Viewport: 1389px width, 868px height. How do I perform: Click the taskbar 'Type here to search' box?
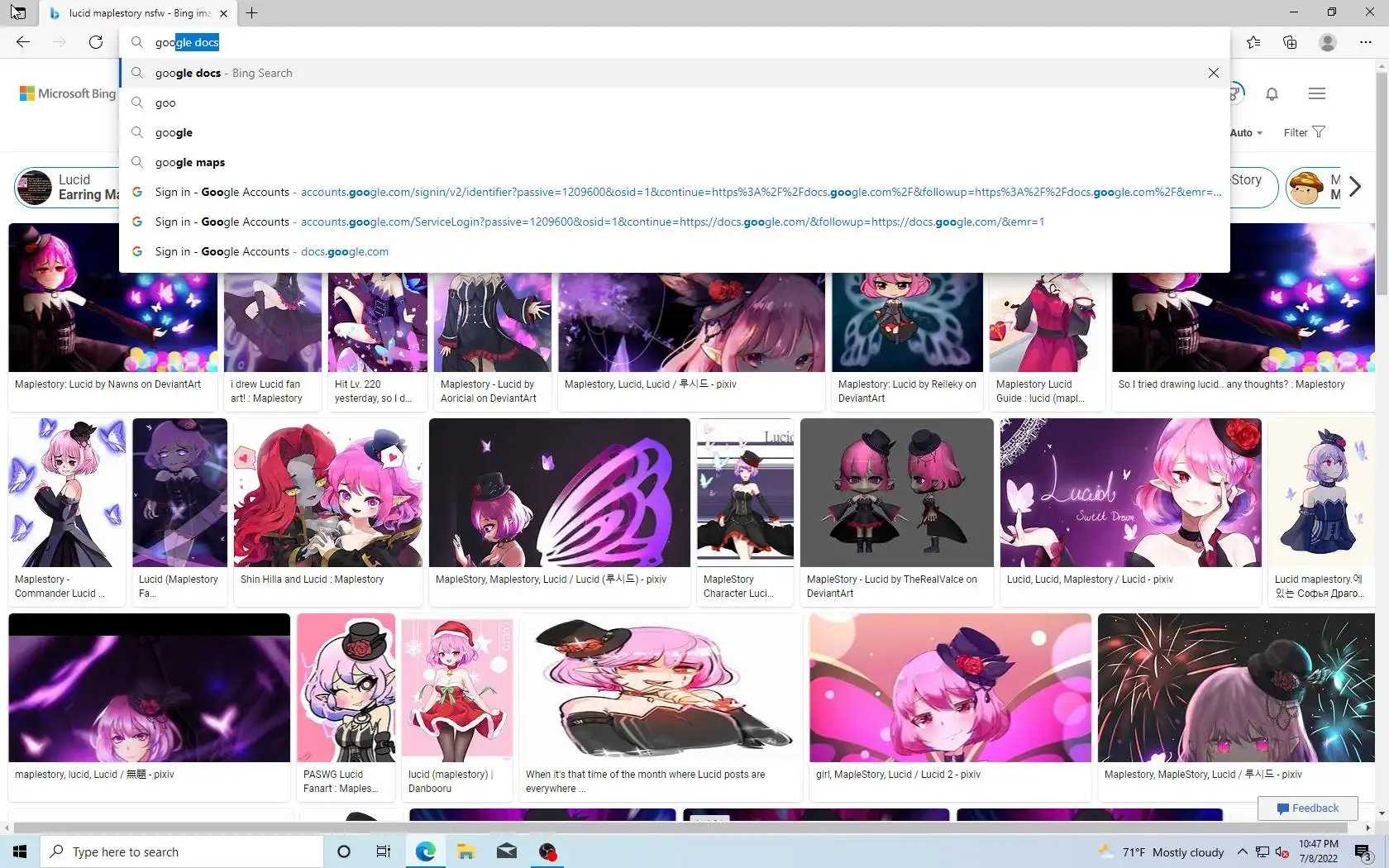click(x=182, y=851)
